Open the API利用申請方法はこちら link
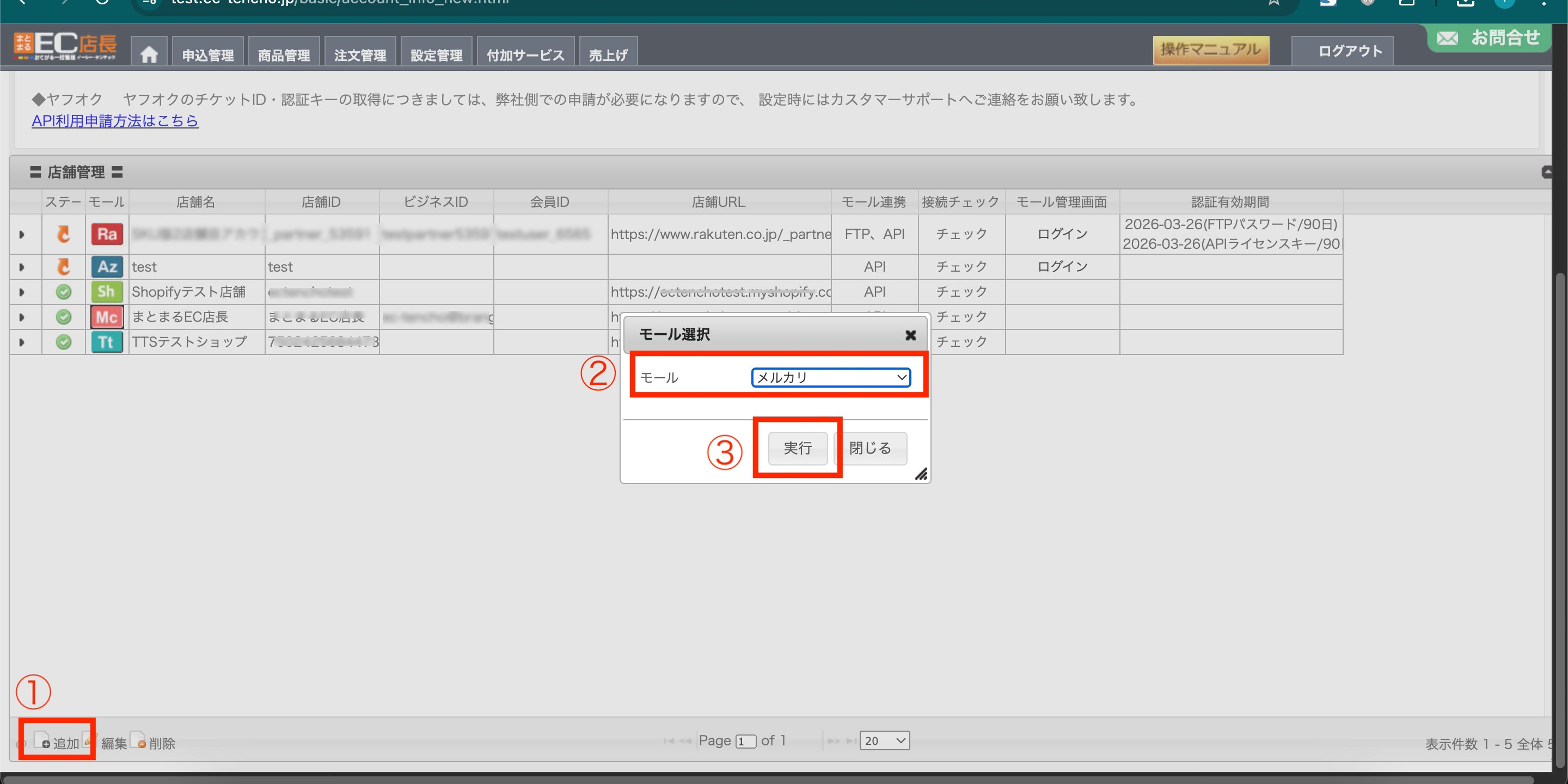Screen dimensions: 1568x784 (115, 120)
